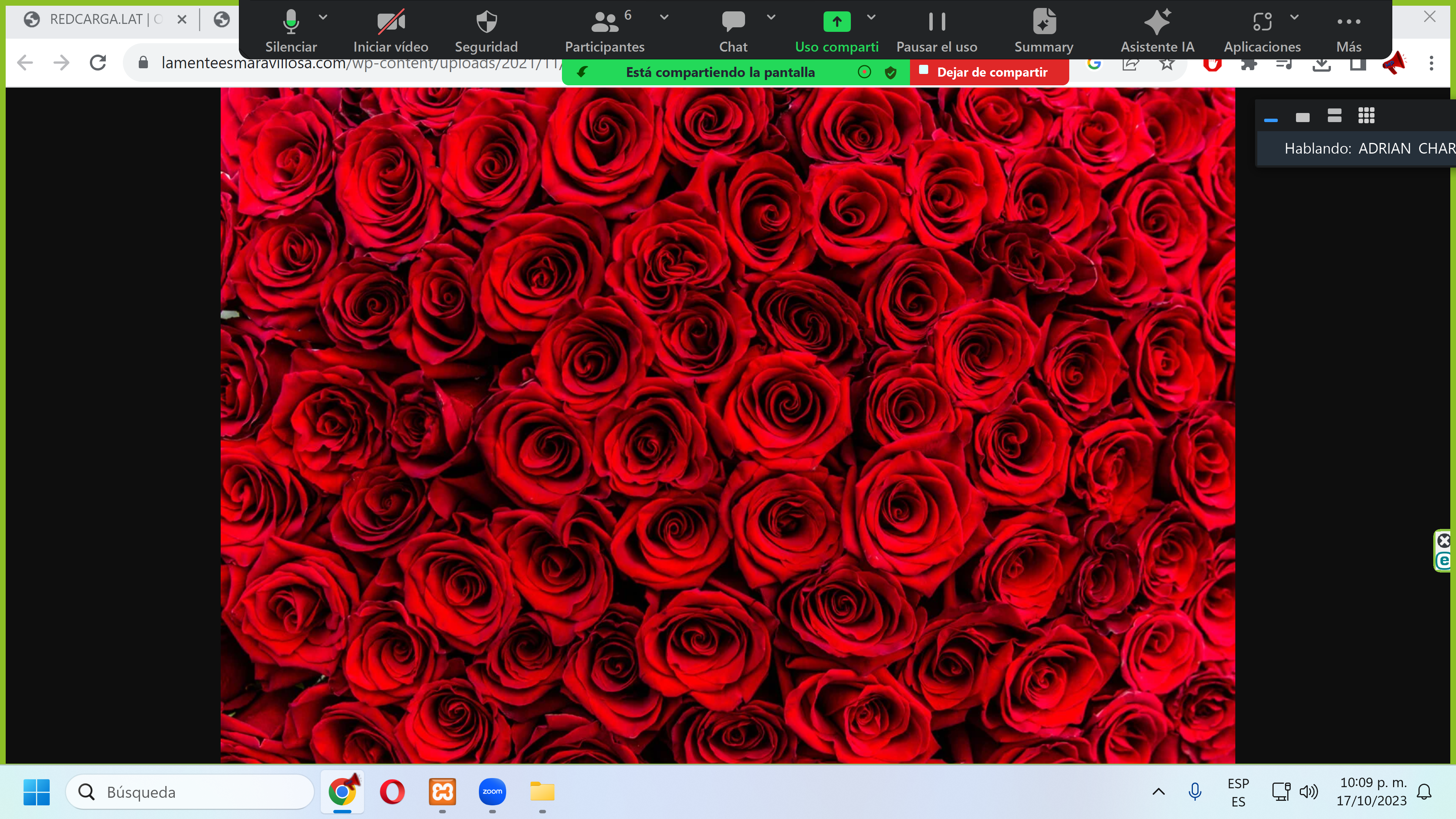This screenshot has height=819, width=1456.
Task: Open the Aplicaciones menu icon
Action: pyautogui.click(x=1261, y=23)
